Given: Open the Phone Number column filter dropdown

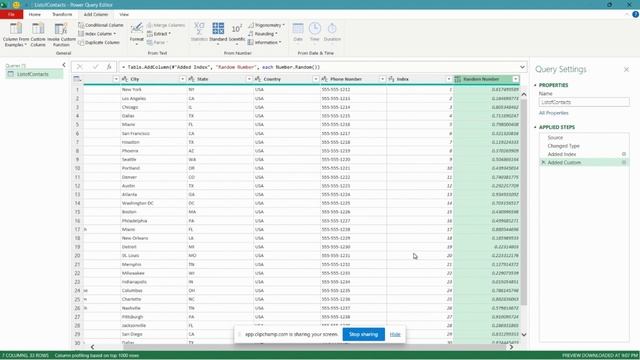Looking at the screenshot, I should 382,79.
